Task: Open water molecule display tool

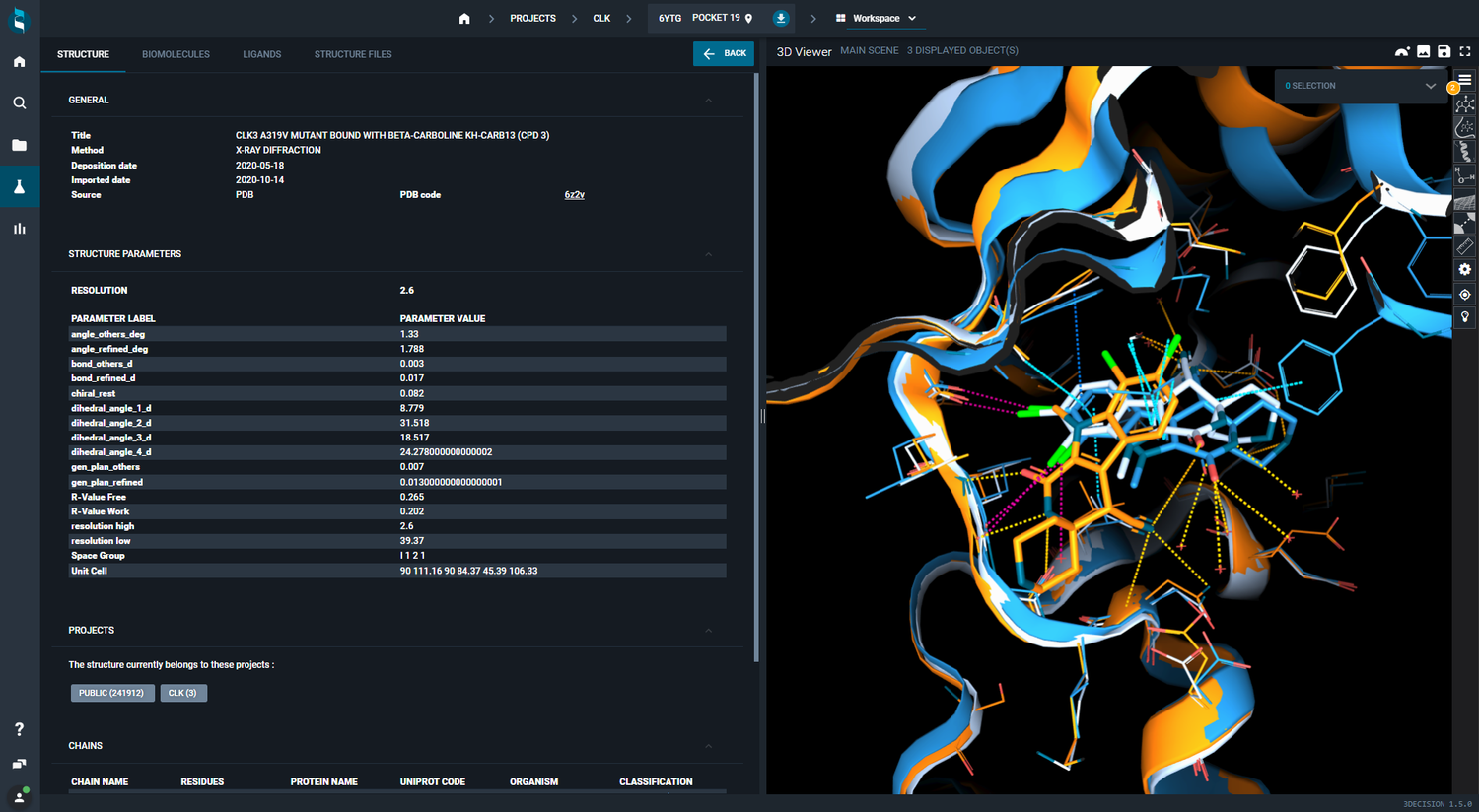Action: point(1465,175)
